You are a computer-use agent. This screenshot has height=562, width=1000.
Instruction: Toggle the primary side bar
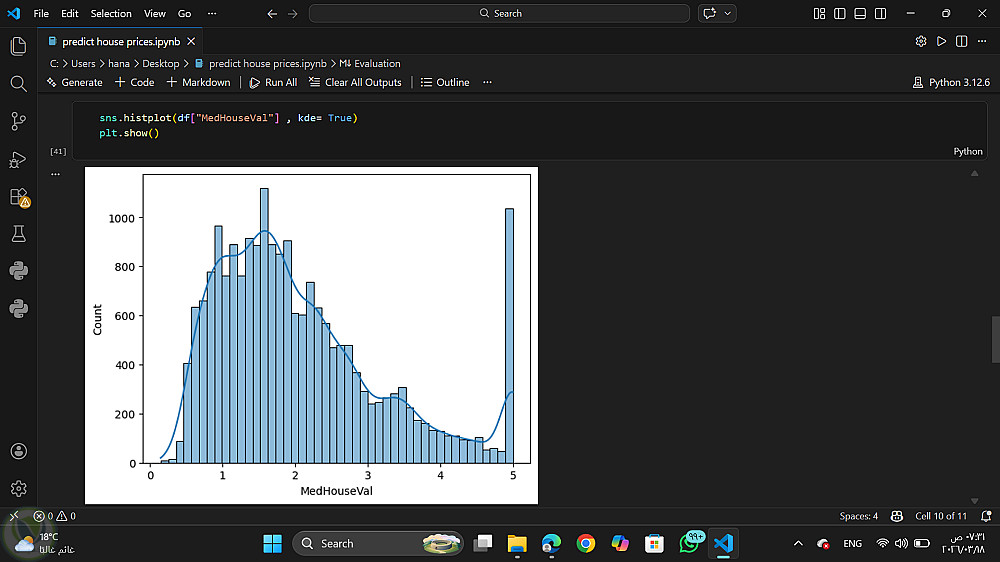click(840, 13)
